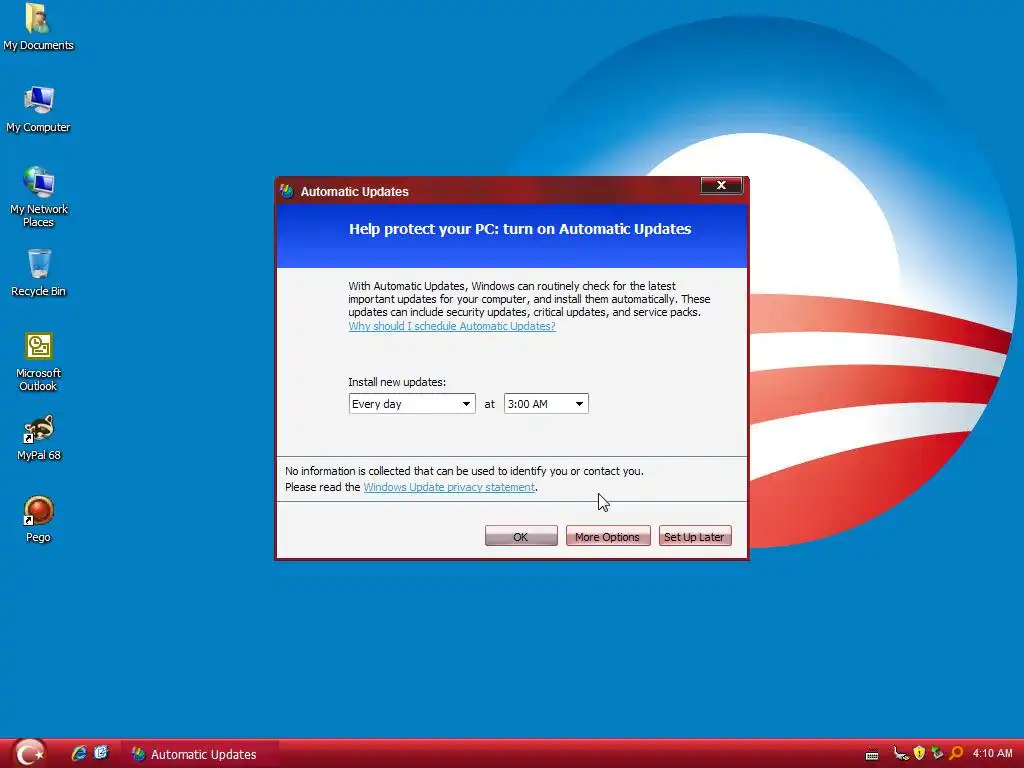The image size is (1024, 768).
Task: Open the Every day frequency dropdown
Action: (x=412, y=404)
